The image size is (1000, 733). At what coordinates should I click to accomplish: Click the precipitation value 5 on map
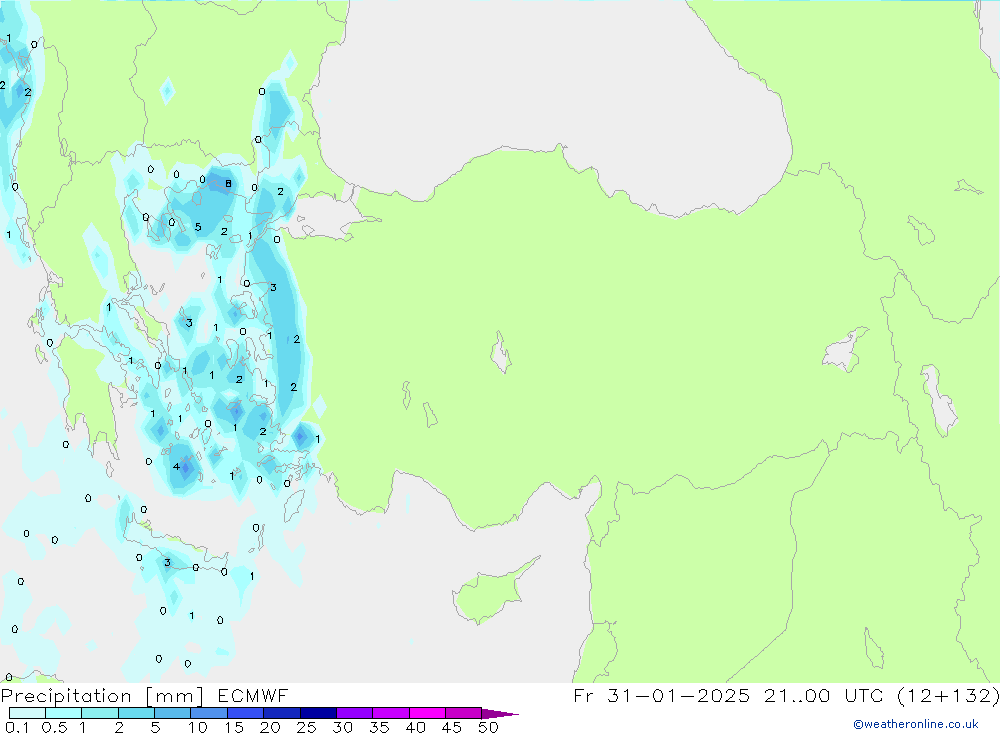tap(198, 227)
